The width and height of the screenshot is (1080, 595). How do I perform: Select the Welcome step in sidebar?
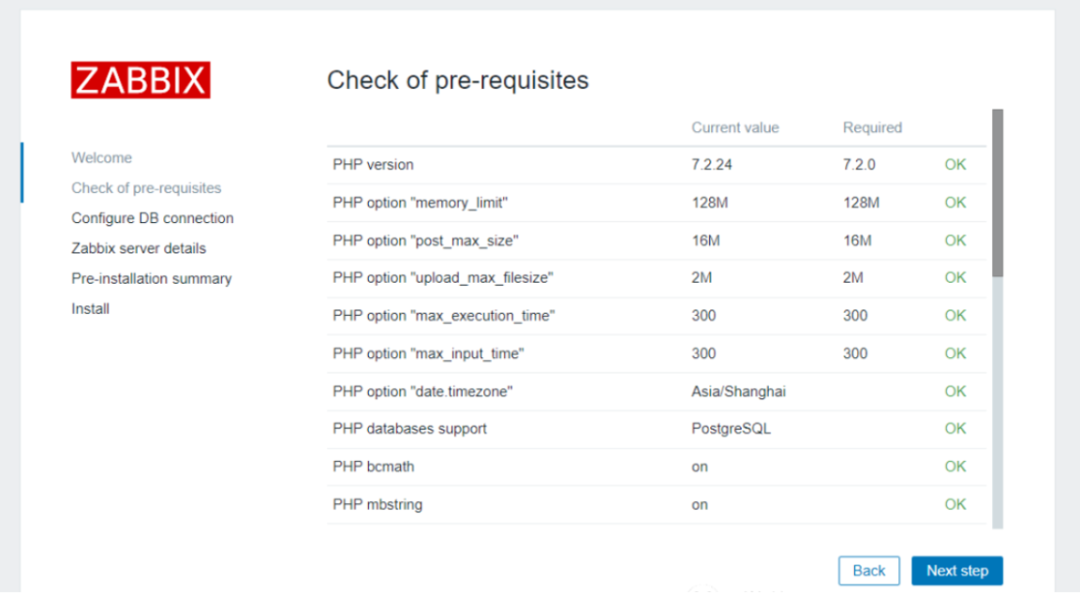(x=101, y=158)
